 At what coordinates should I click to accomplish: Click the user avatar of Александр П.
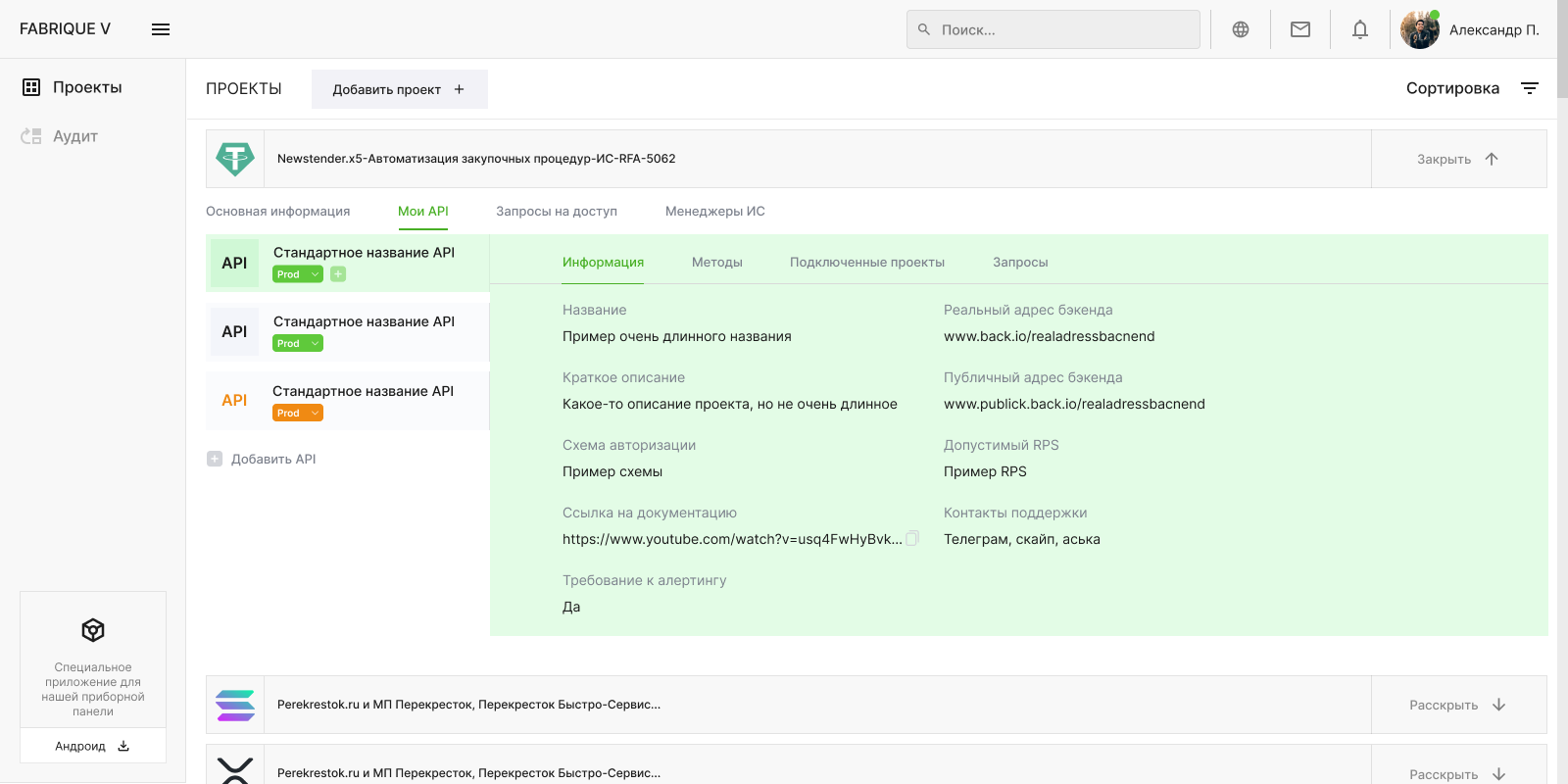click(1419, 29)
